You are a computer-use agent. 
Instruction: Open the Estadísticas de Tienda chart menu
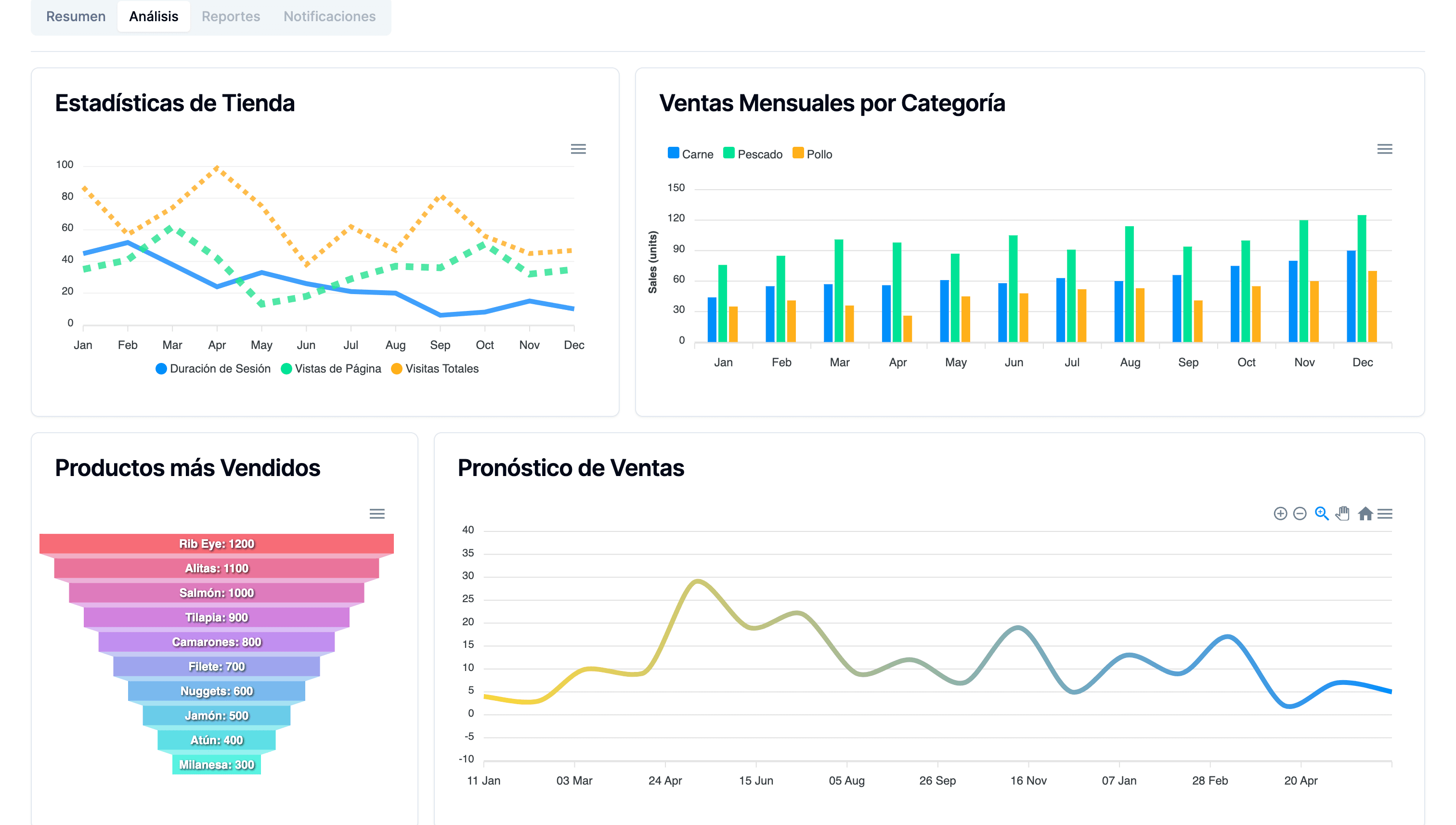(578, 149)
